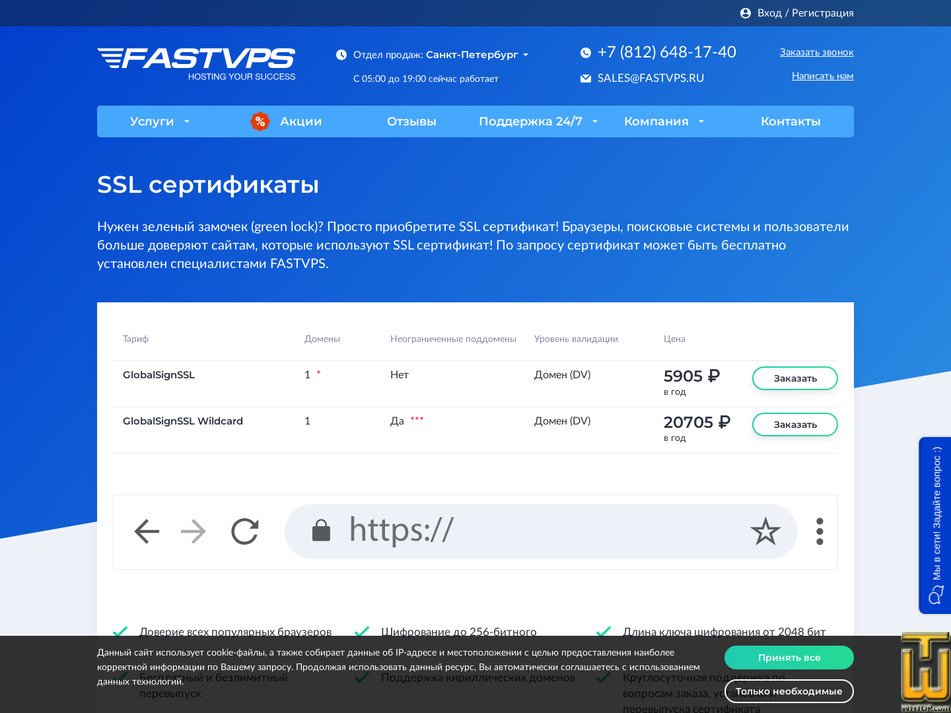Viewport: 951px width, 713px height.
Task: Click the SALES@FASTVPS.RU email address
Action: tap(651, 78)
